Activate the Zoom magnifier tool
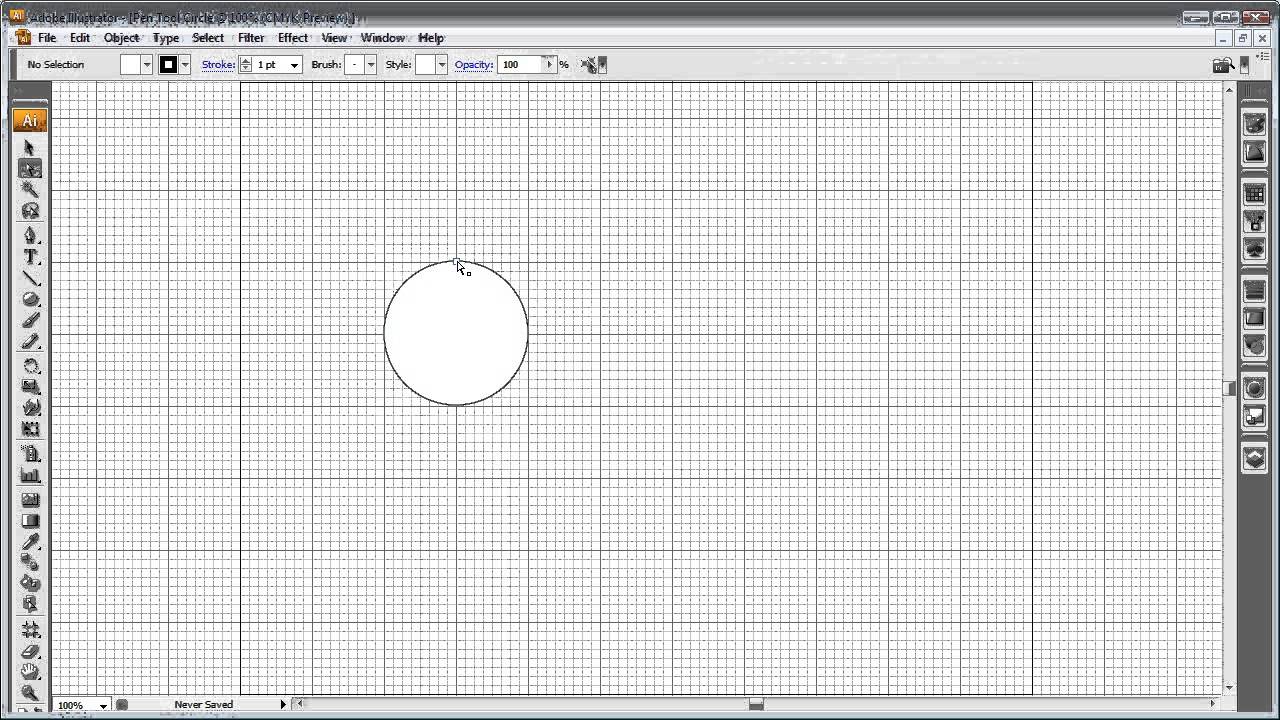The width and height of the screenshot is (1280, 720). click(x=30, y=692)
